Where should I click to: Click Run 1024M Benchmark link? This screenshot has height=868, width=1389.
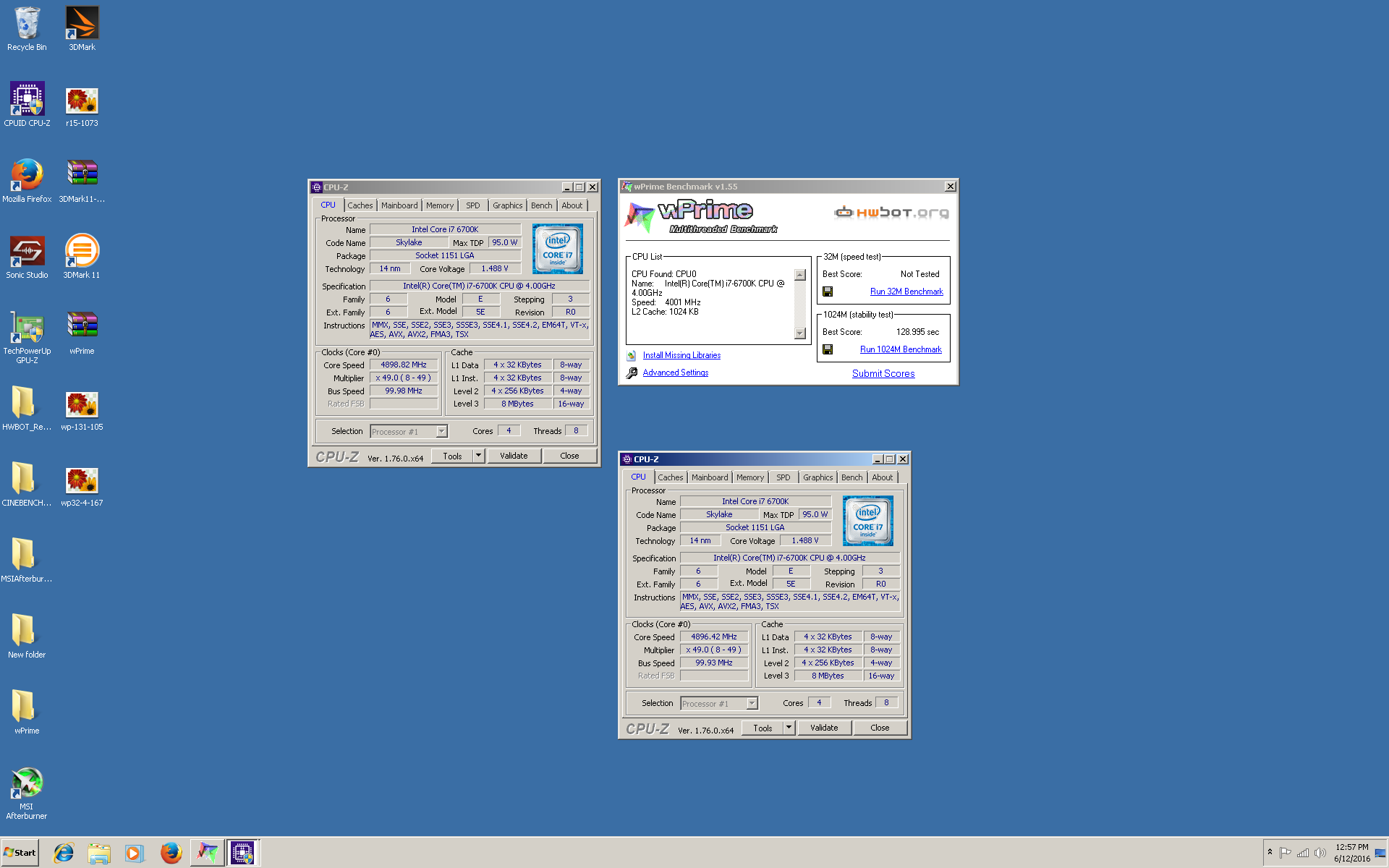(x=901, y=349)
